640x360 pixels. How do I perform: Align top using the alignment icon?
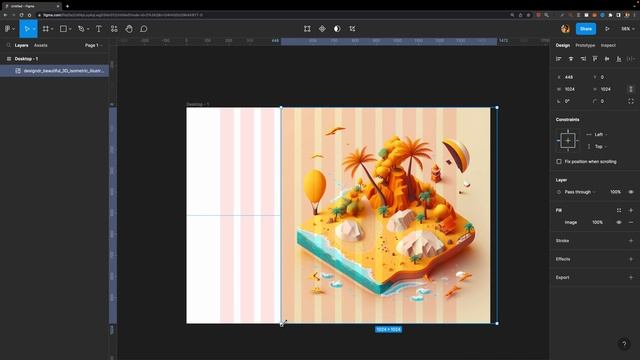595,59
